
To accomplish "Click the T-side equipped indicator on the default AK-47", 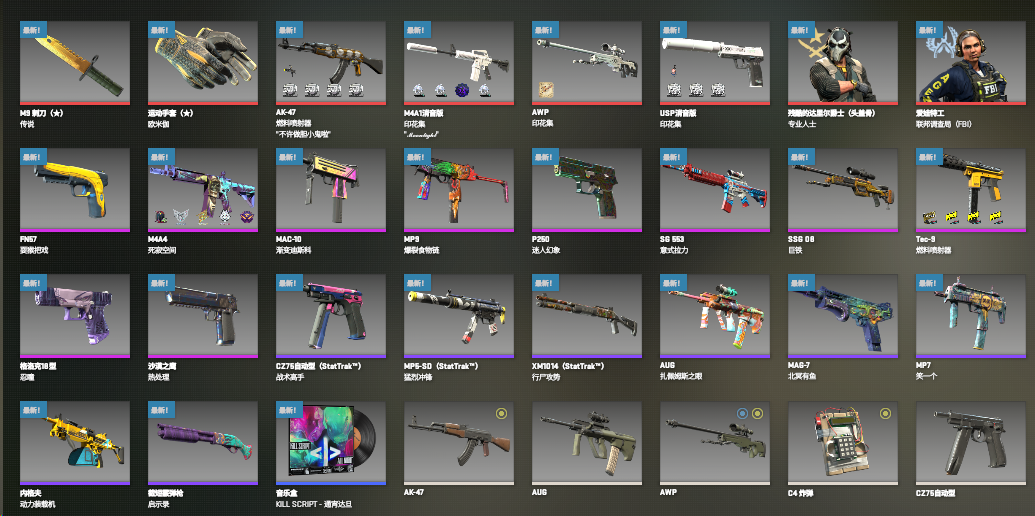I will click(501, 414).
